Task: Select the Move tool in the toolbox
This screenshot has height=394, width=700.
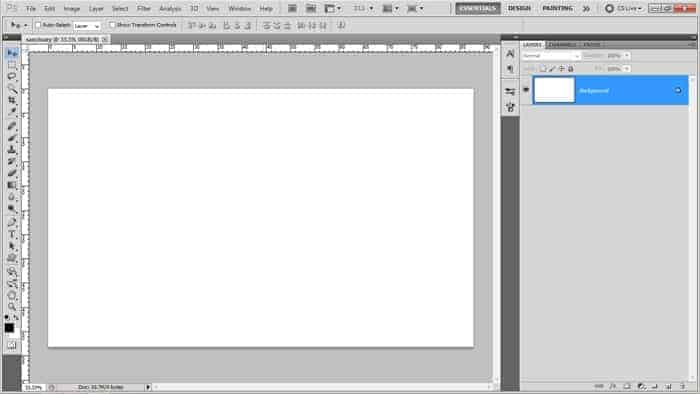Action: click(x=12, y=53)
